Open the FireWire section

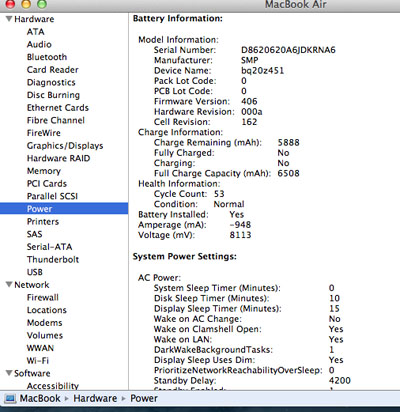[x=44, y=133]
